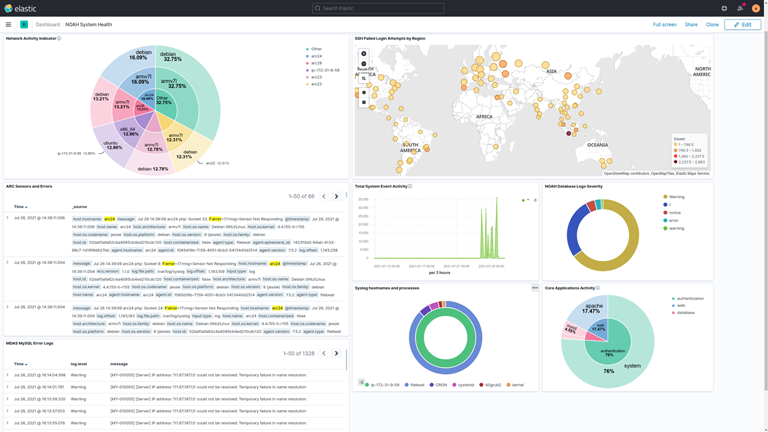
Task: Click the search magnifier icon in header
Action: [317, 8]
